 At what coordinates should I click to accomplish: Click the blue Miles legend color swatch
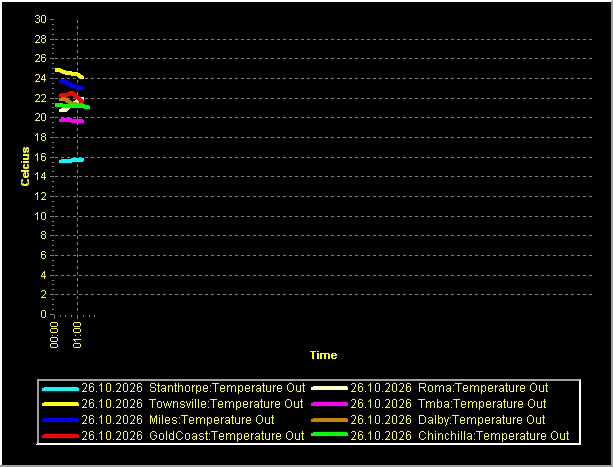[61, 420]
